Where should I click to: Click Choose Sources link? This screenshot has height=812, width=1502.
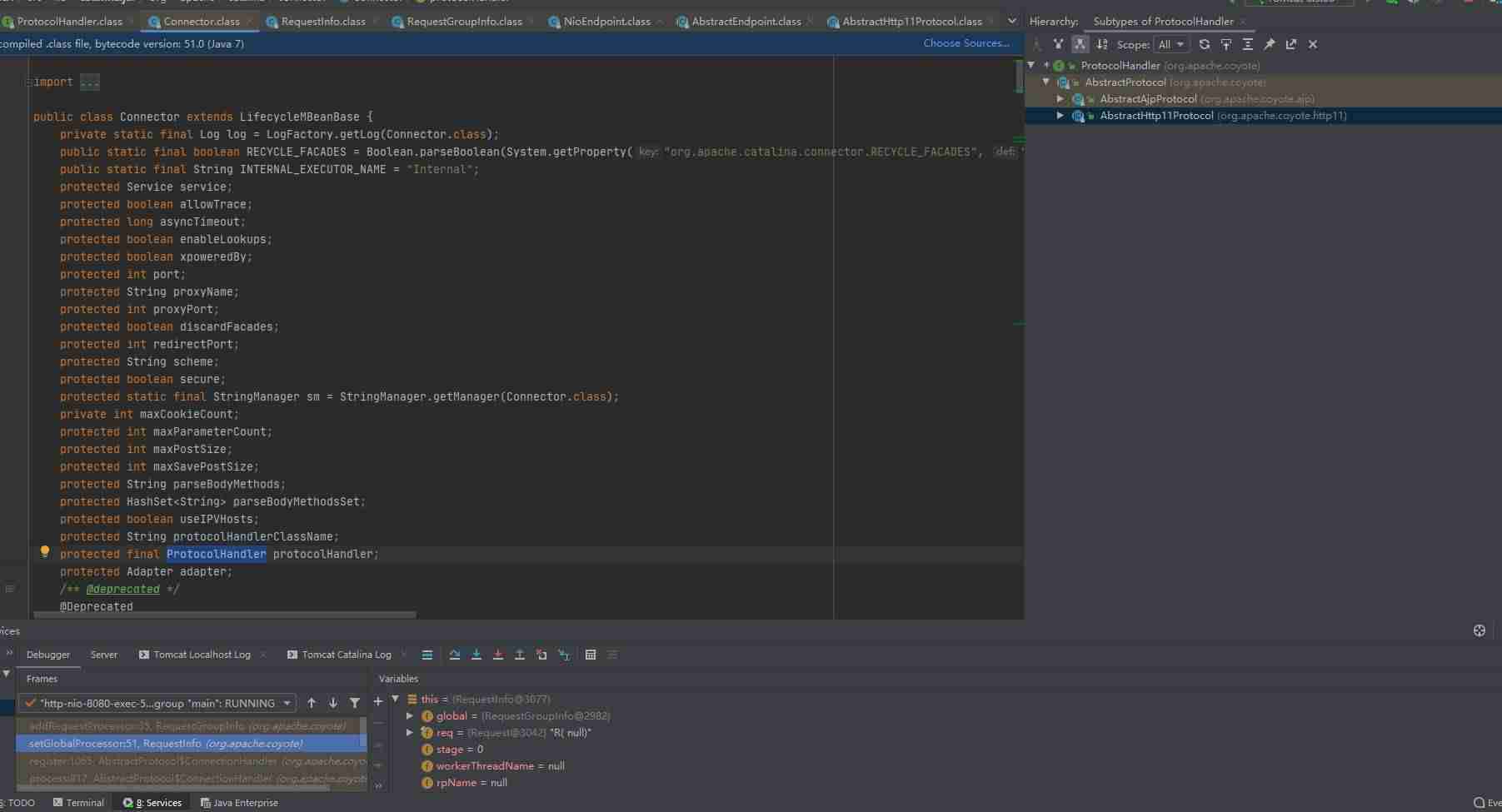(966, 43)
